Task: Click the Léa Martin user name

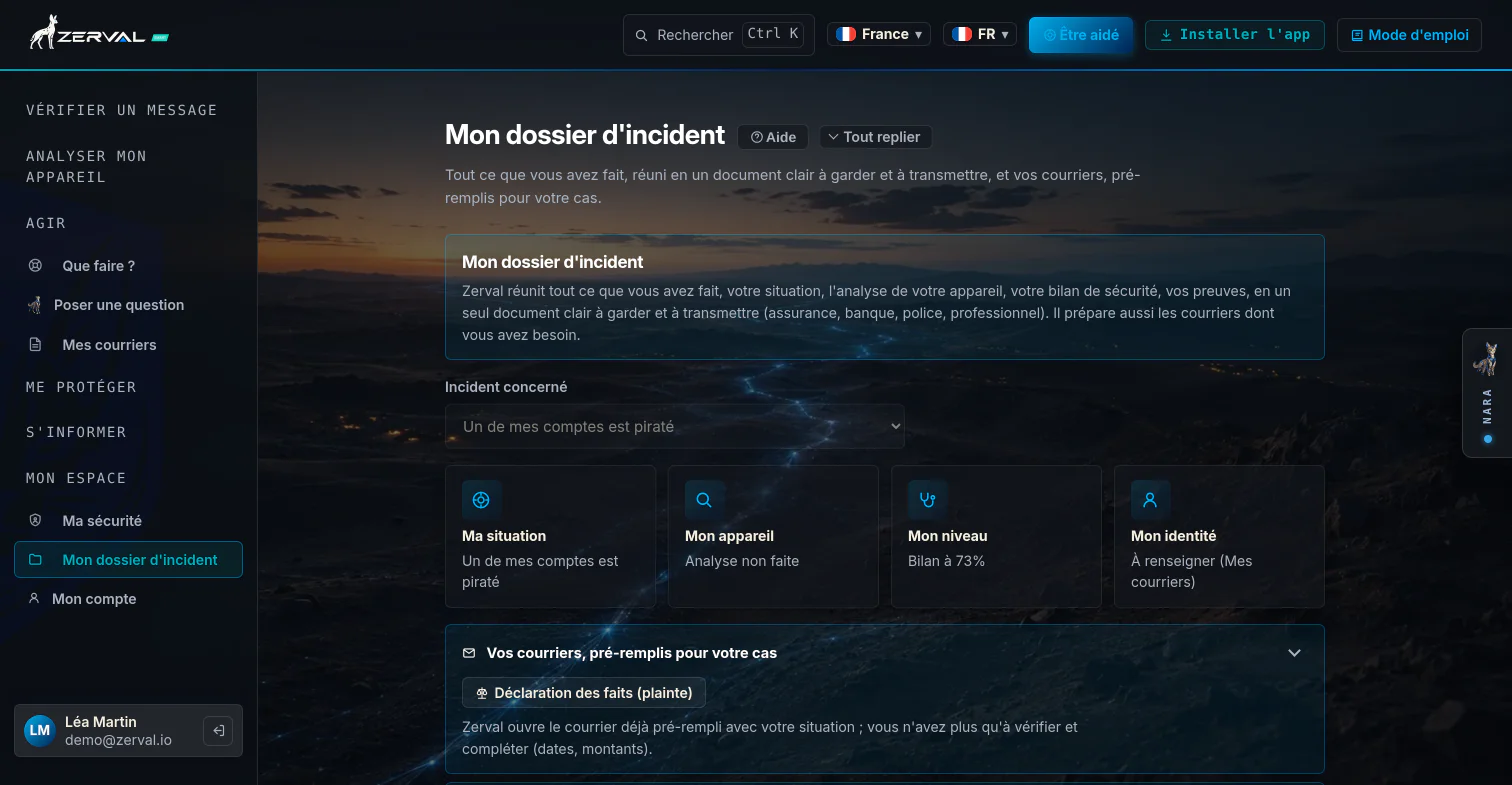Action: pos(101,722)
